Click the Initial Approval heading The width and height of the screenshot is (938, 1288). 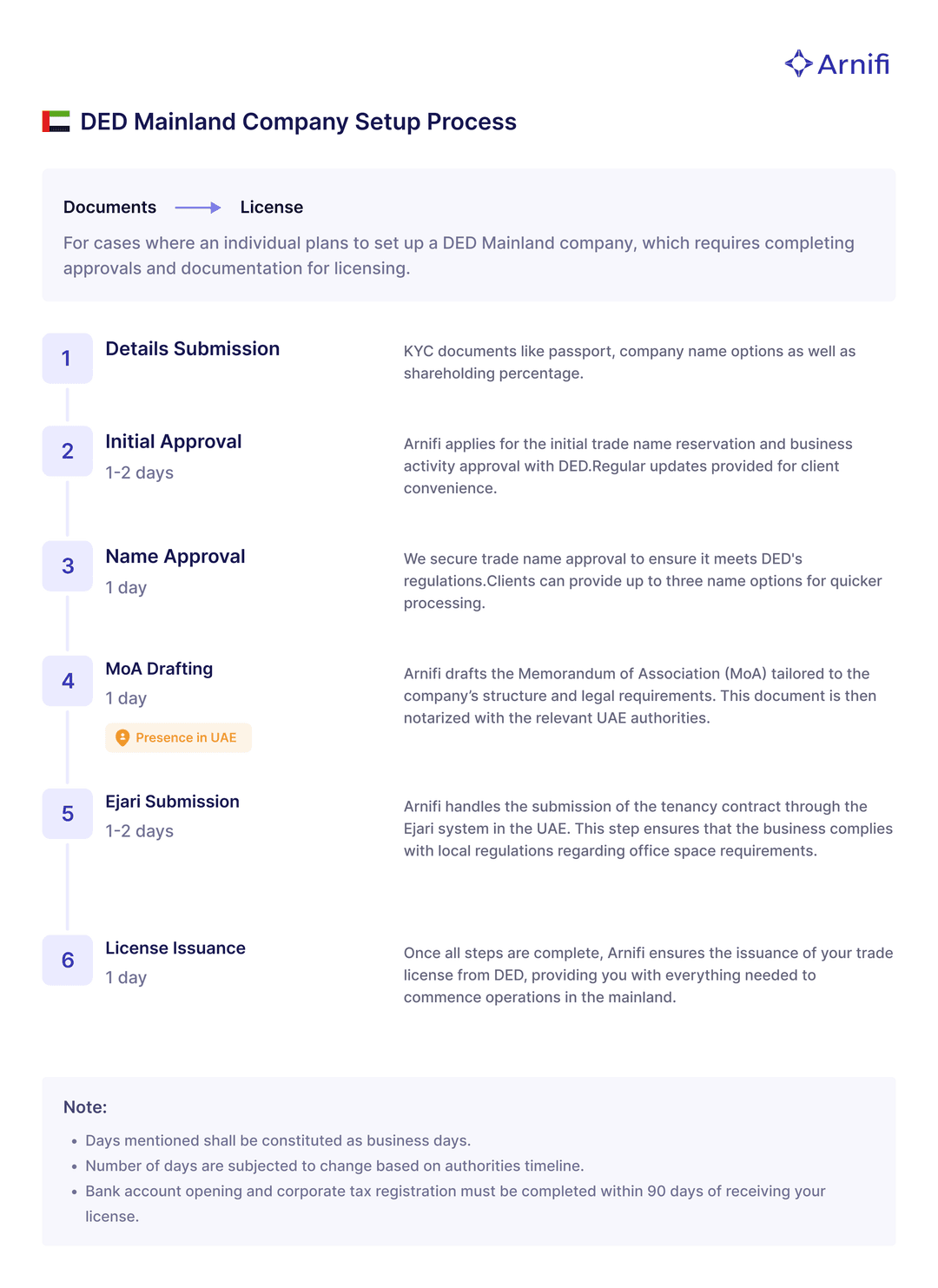click(x=174, y=441)
